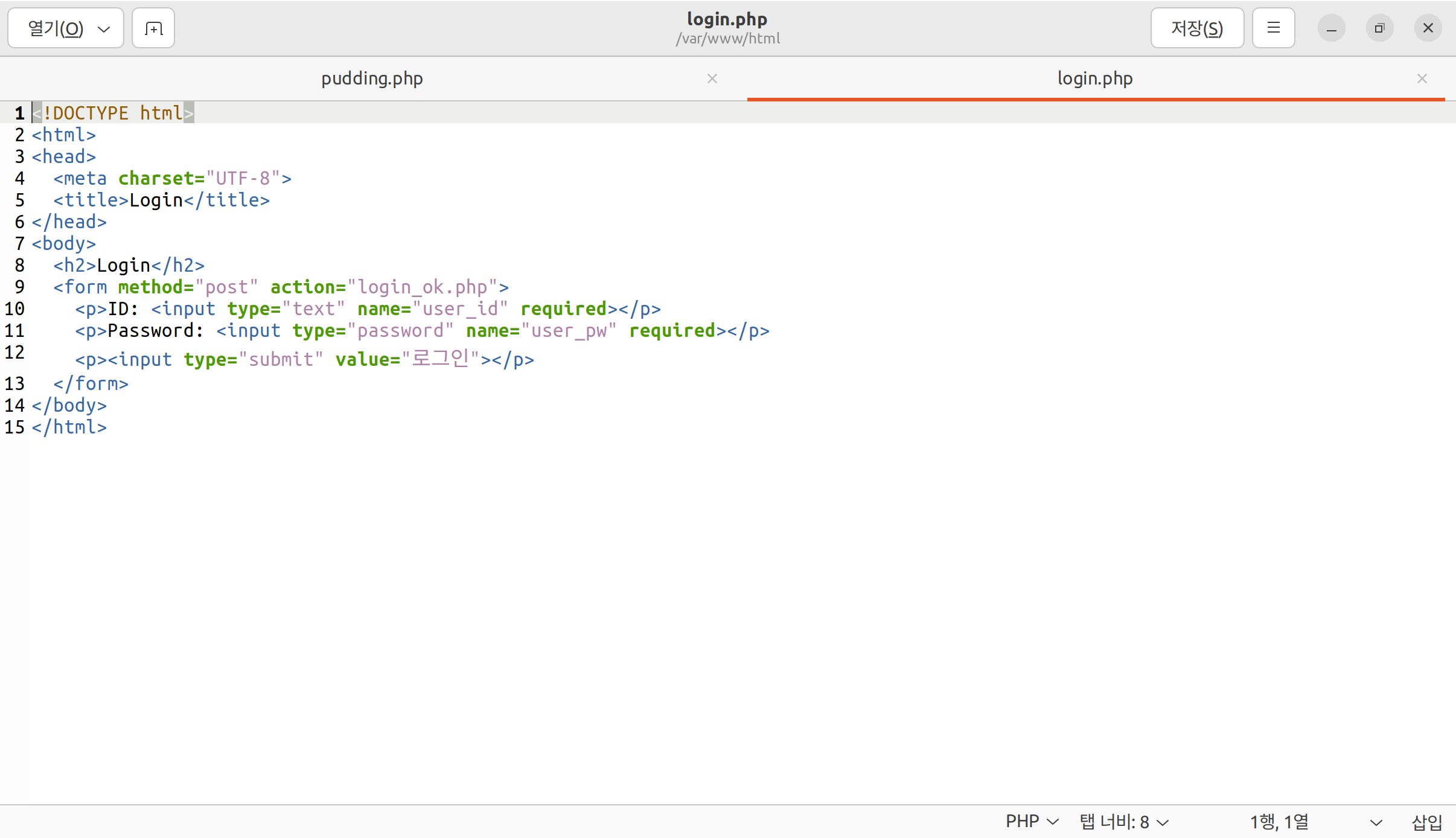1456x838 pixels.
Task: Toggle the 삽입 insert mode indicator
Action: (x=1426, y=822)
